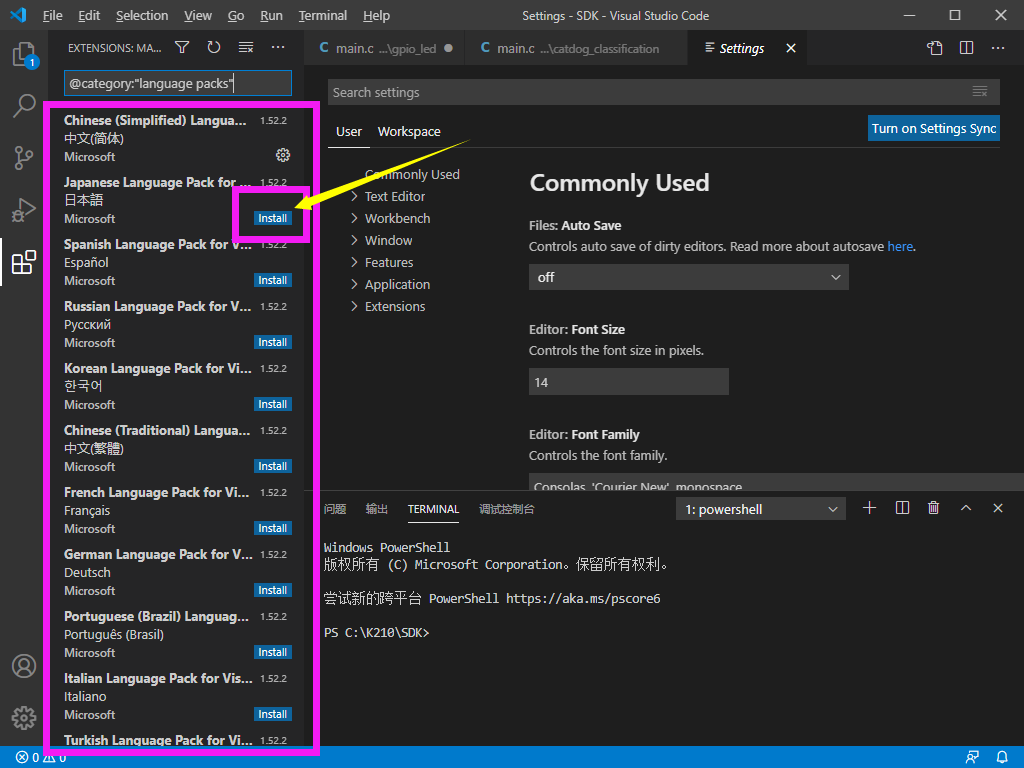Close the terminal panel
Viewport: 1024px width, 768px height.
click(x=998, y=508)
